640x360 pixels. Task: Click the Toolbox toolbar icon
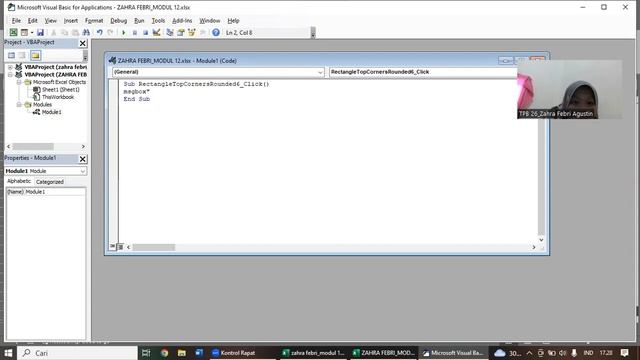pyautogui.click(x=202, y=32)
